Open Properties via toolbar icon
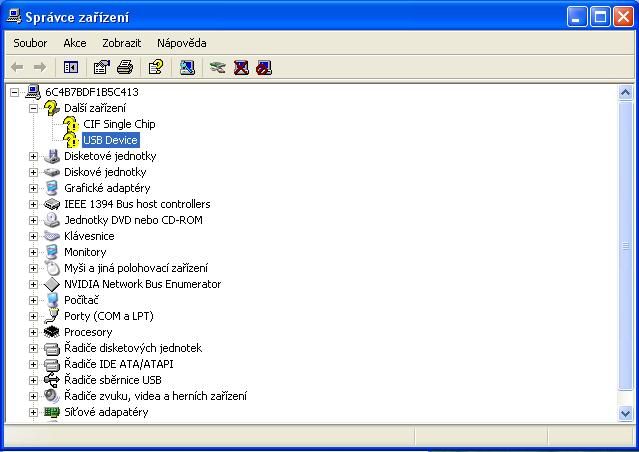The width and height of the screenshot is (639, 452). coord(101,67)
